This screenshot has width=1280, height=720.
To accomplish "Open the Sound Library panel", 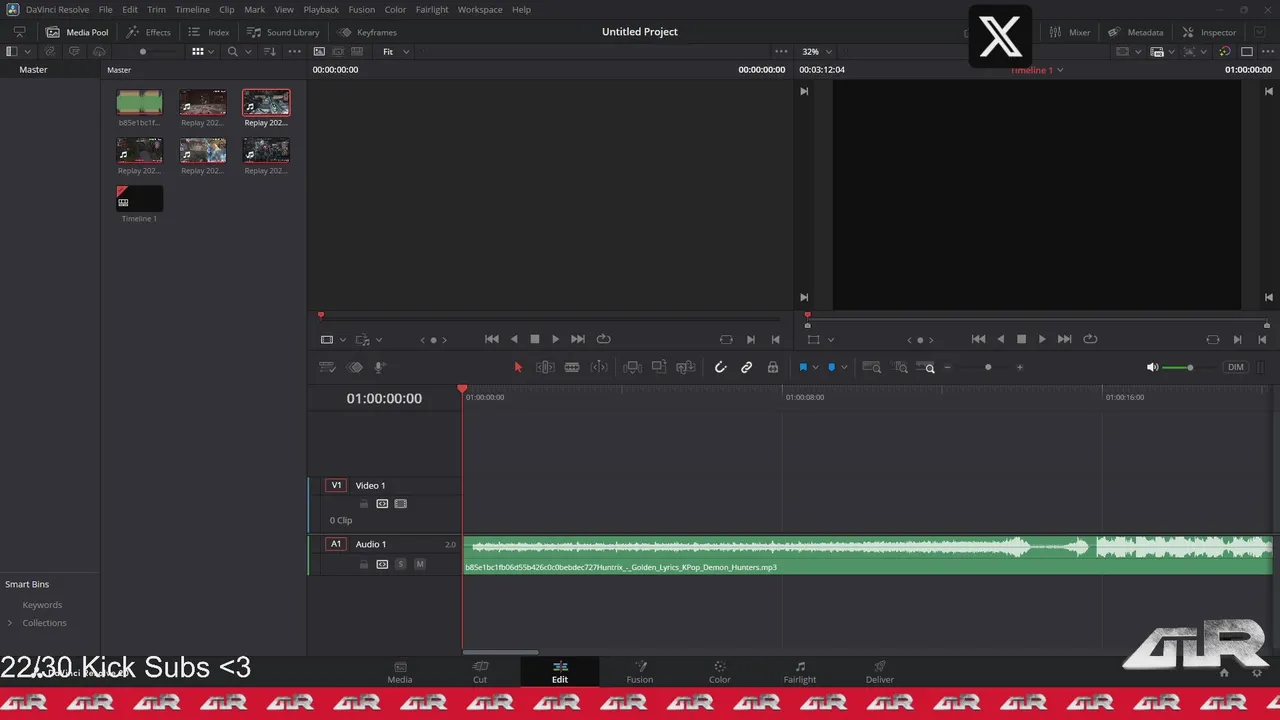I will click(283, 32).
